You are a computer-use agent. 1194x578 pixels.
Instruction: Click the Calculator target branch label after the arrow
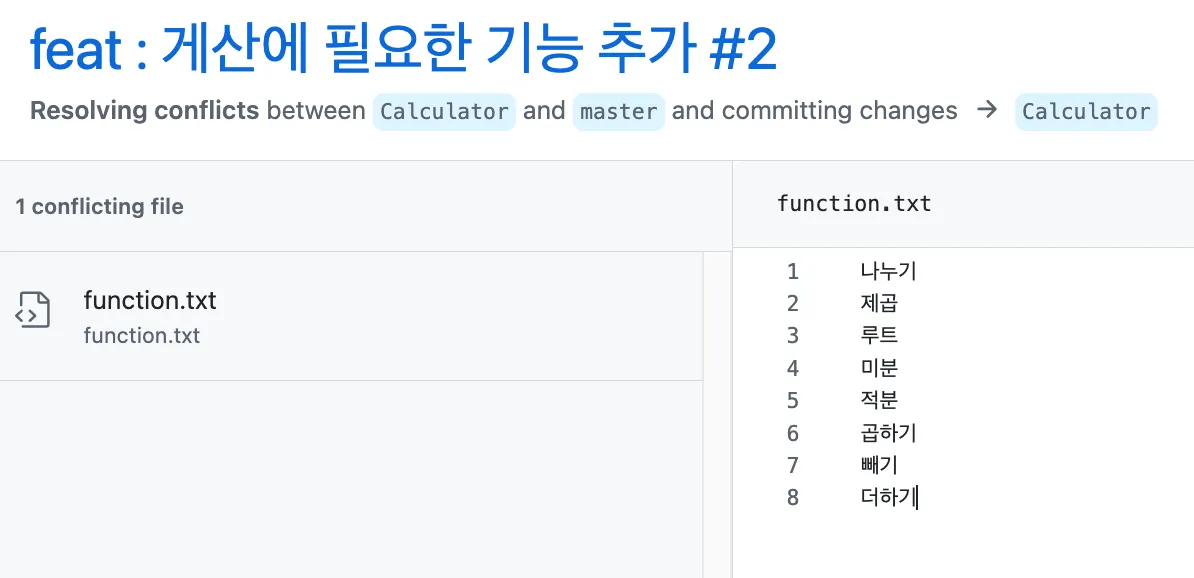coord(1085,111)
